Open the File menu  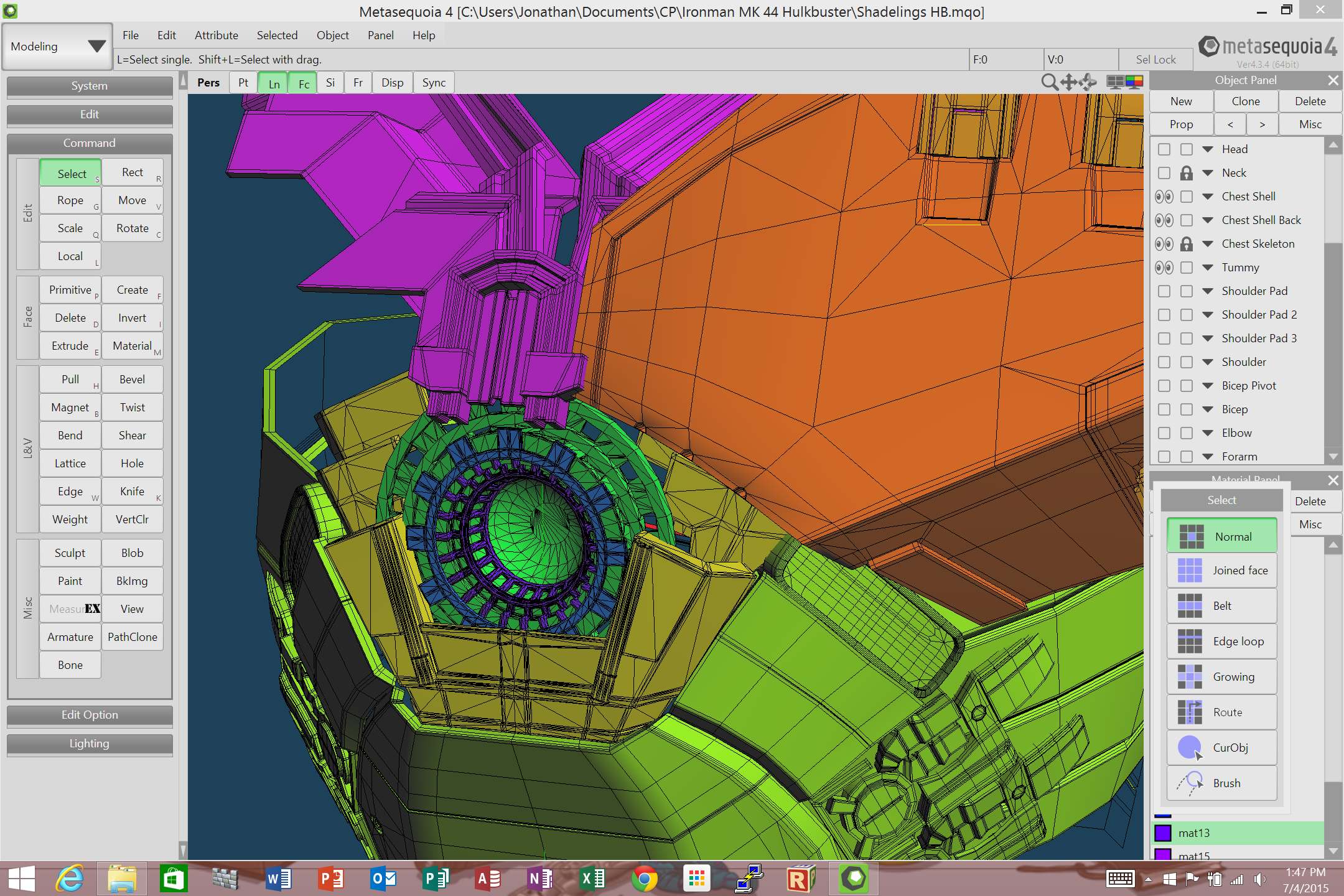click(x=131, y=35)
